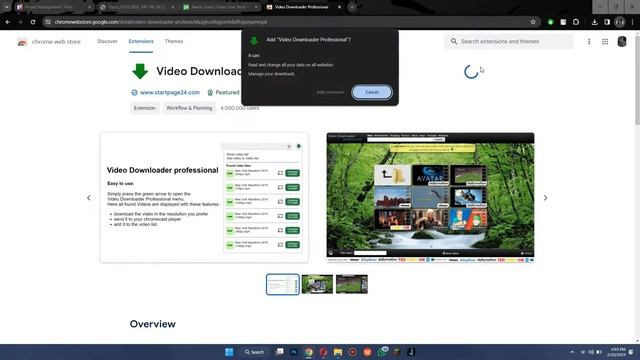Click the Extension category chip

[x=144, y=108]
